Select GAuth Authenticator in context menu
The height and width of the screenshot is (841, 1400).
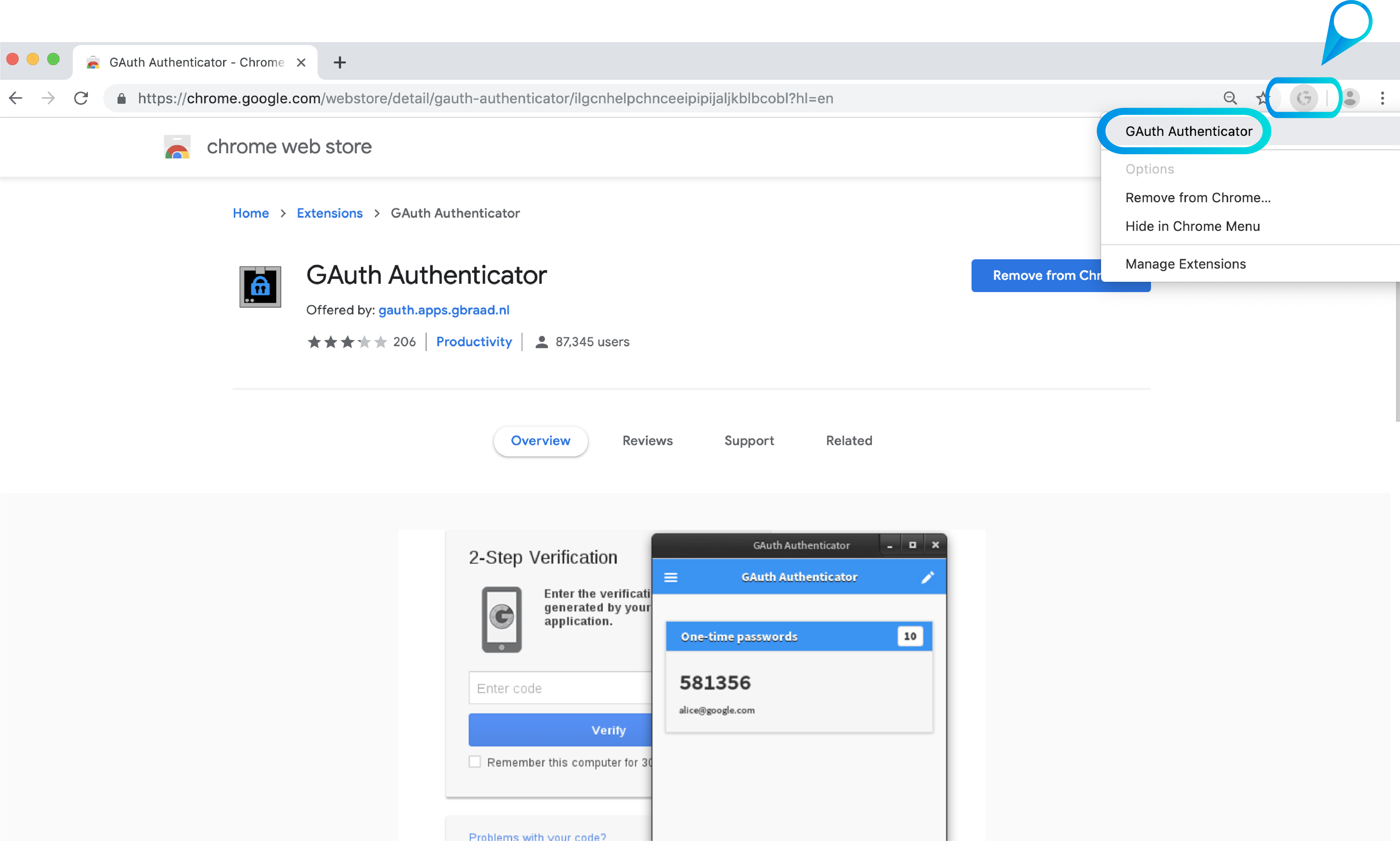pyautogui.click(x=1188, y=131)
